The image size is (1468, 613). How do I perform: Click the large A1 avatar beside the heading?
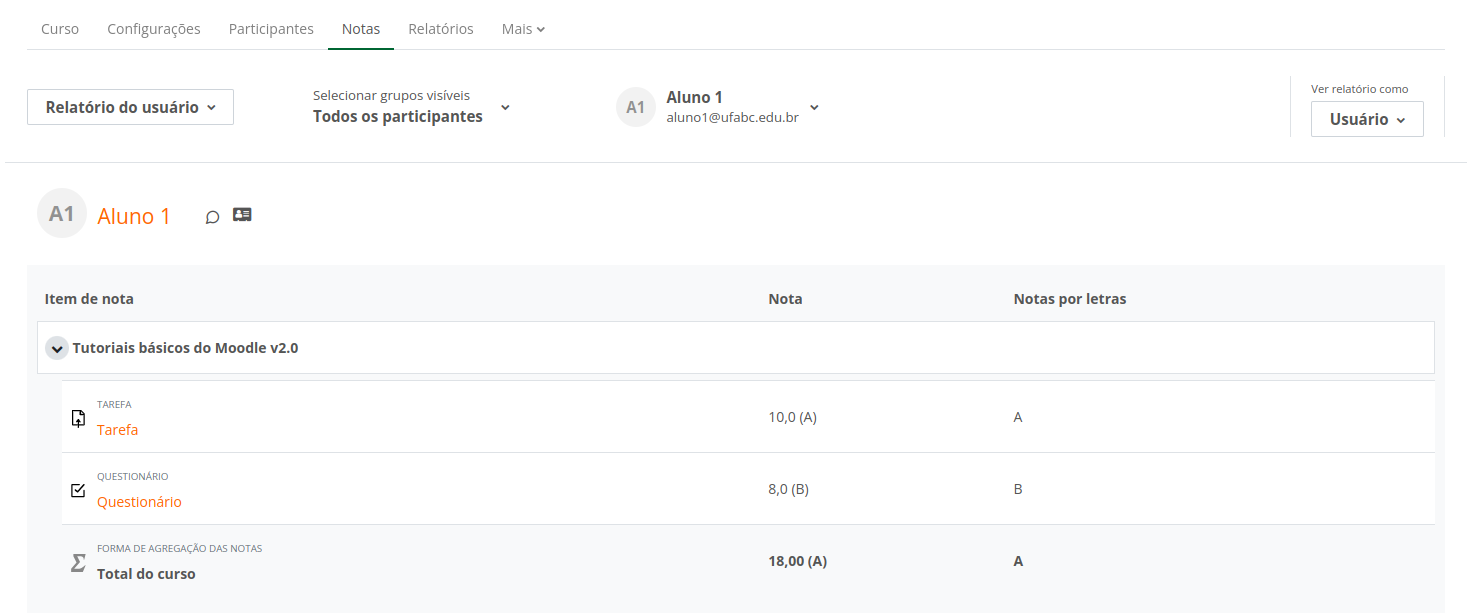pos(62,213)
